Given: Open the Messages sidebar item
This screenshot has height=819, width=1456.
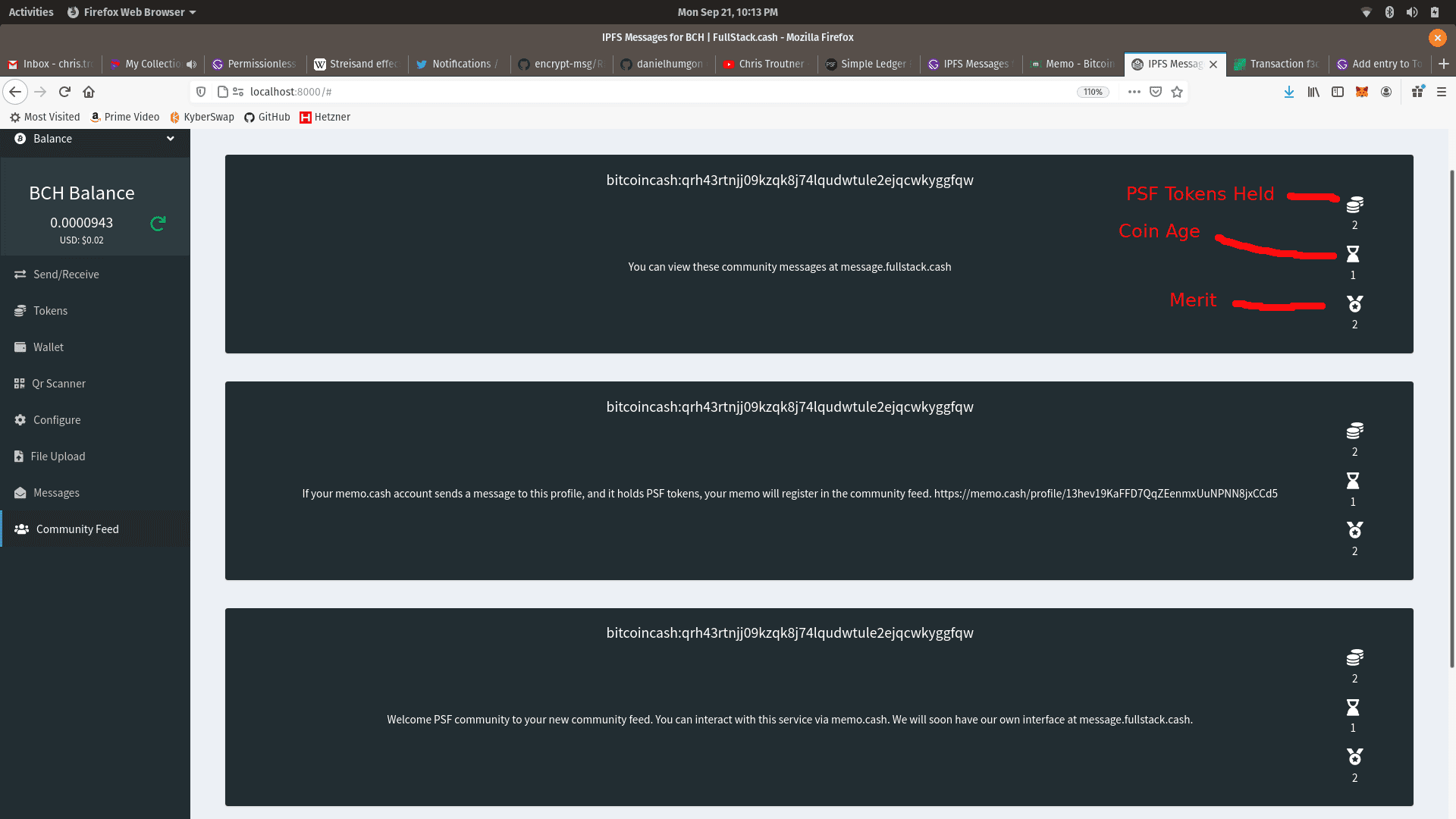Looking at the screenshot, I should (56, 493).
